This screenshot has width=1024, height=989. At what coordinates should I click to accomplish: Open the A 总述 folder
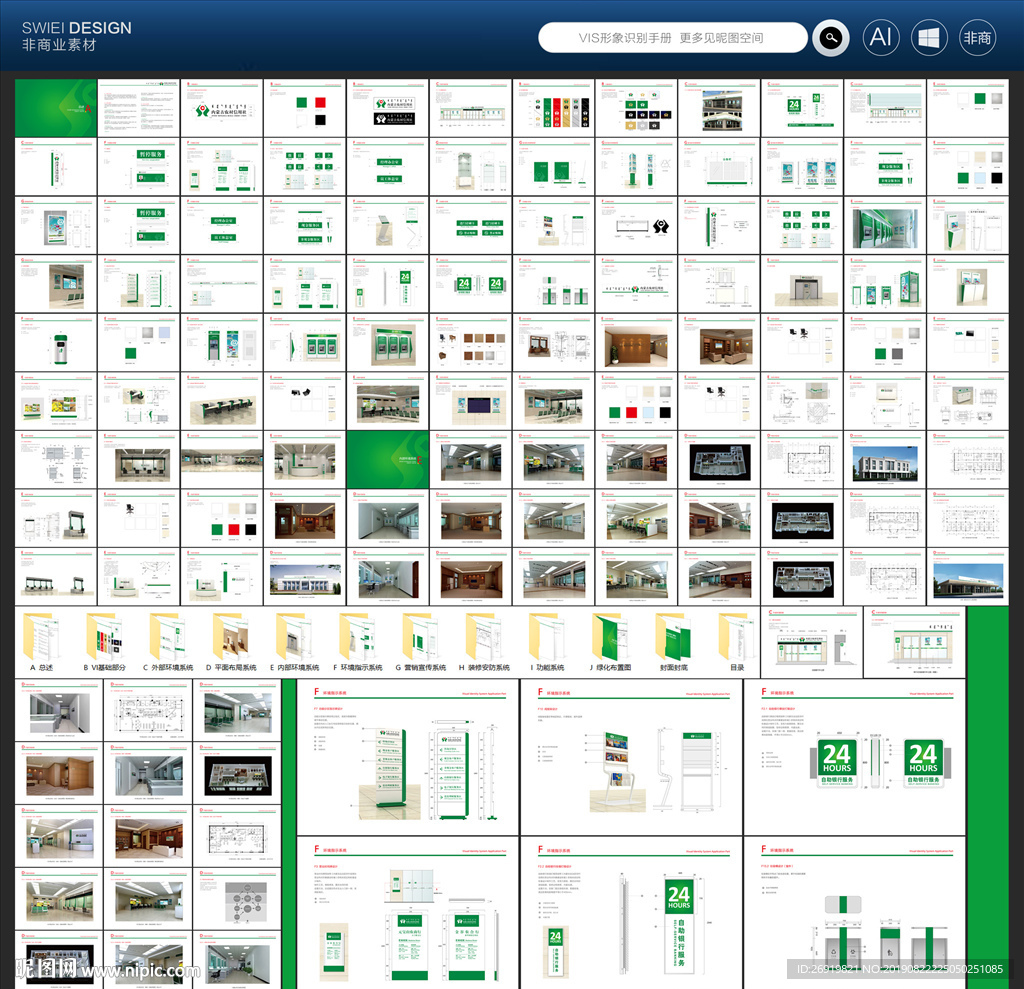[x=41, y=641]
